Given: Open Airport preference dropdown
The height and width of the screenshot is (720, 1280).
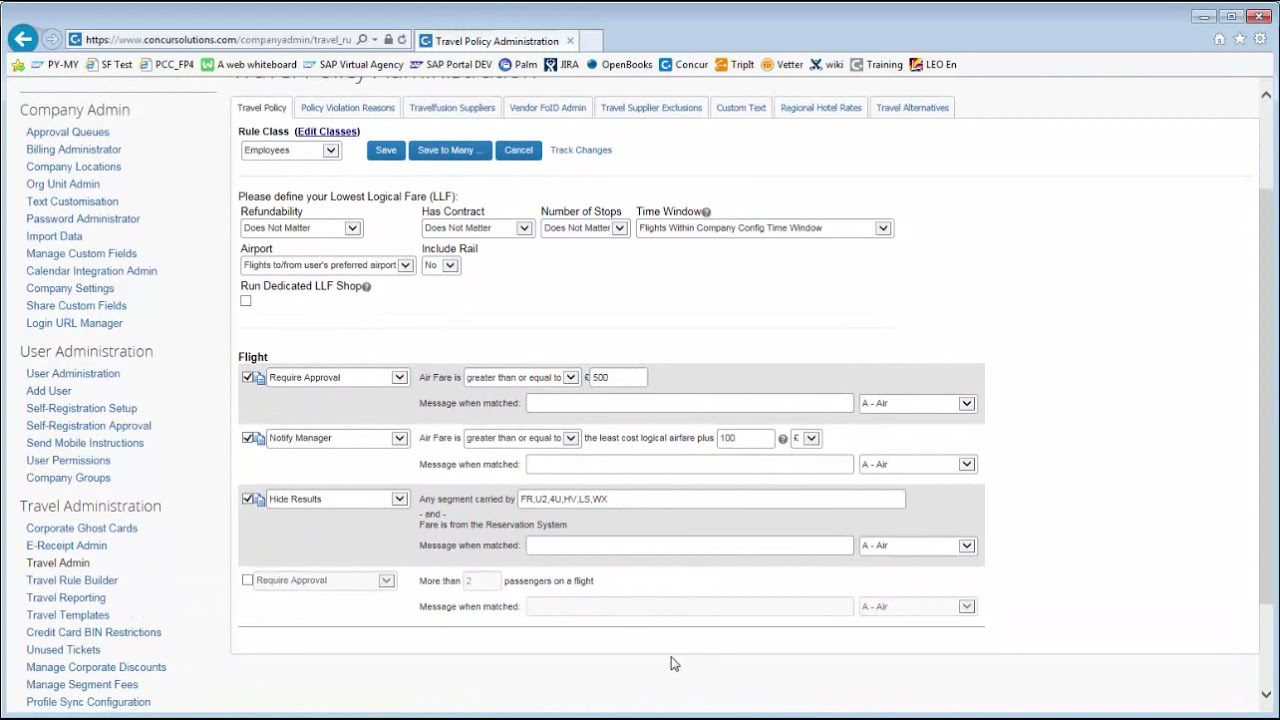Looking at the screenshot, I should [x=327, y=265].
